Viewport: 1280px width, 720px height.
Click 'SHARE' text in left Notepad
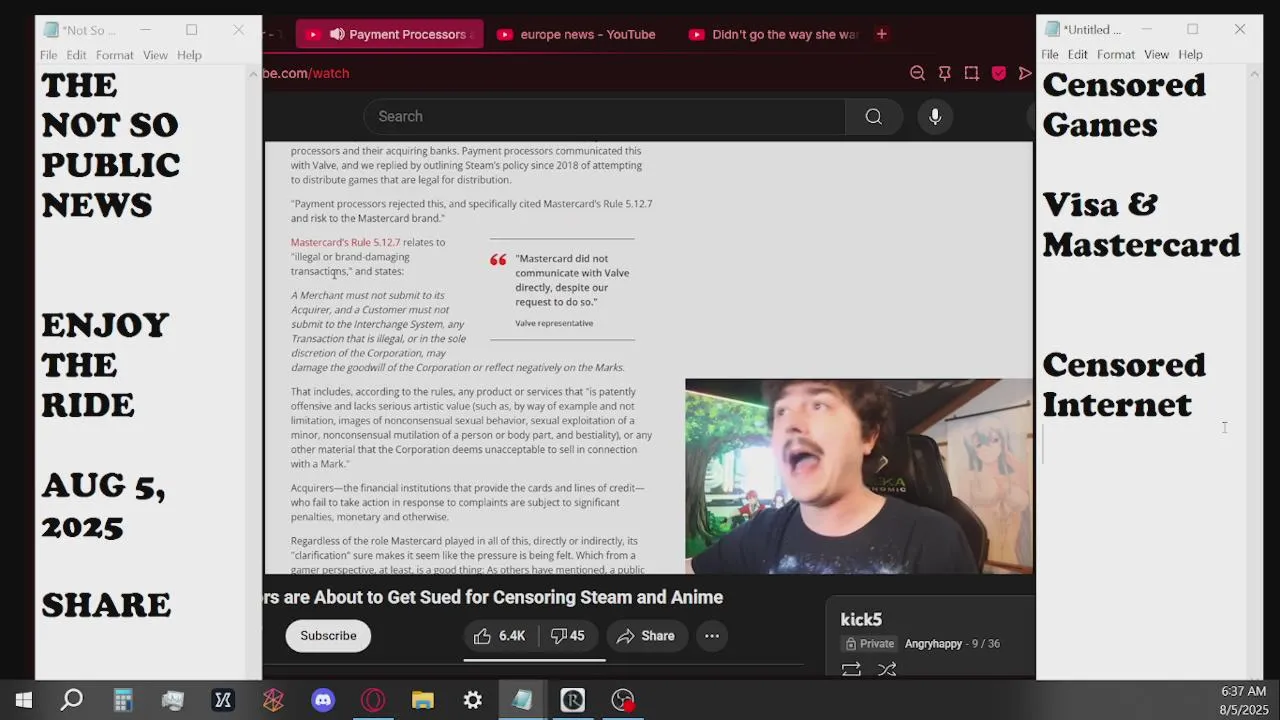pyautogui.click(x=106, y=605)
